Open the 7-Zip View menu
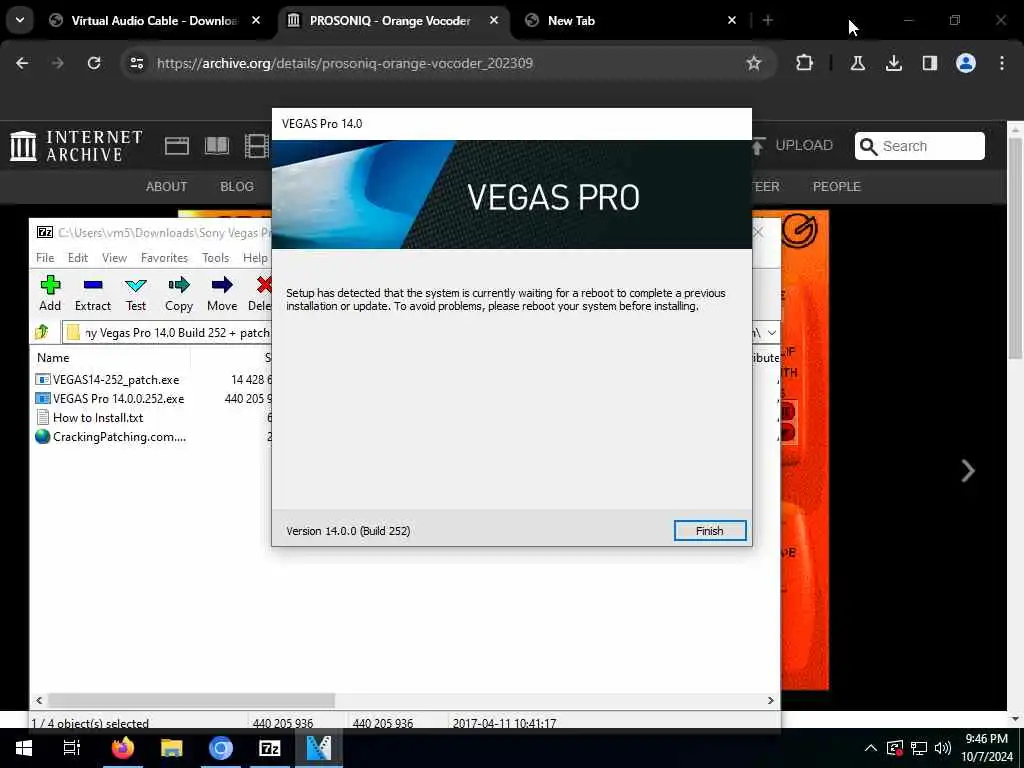 tap(114, 257)
